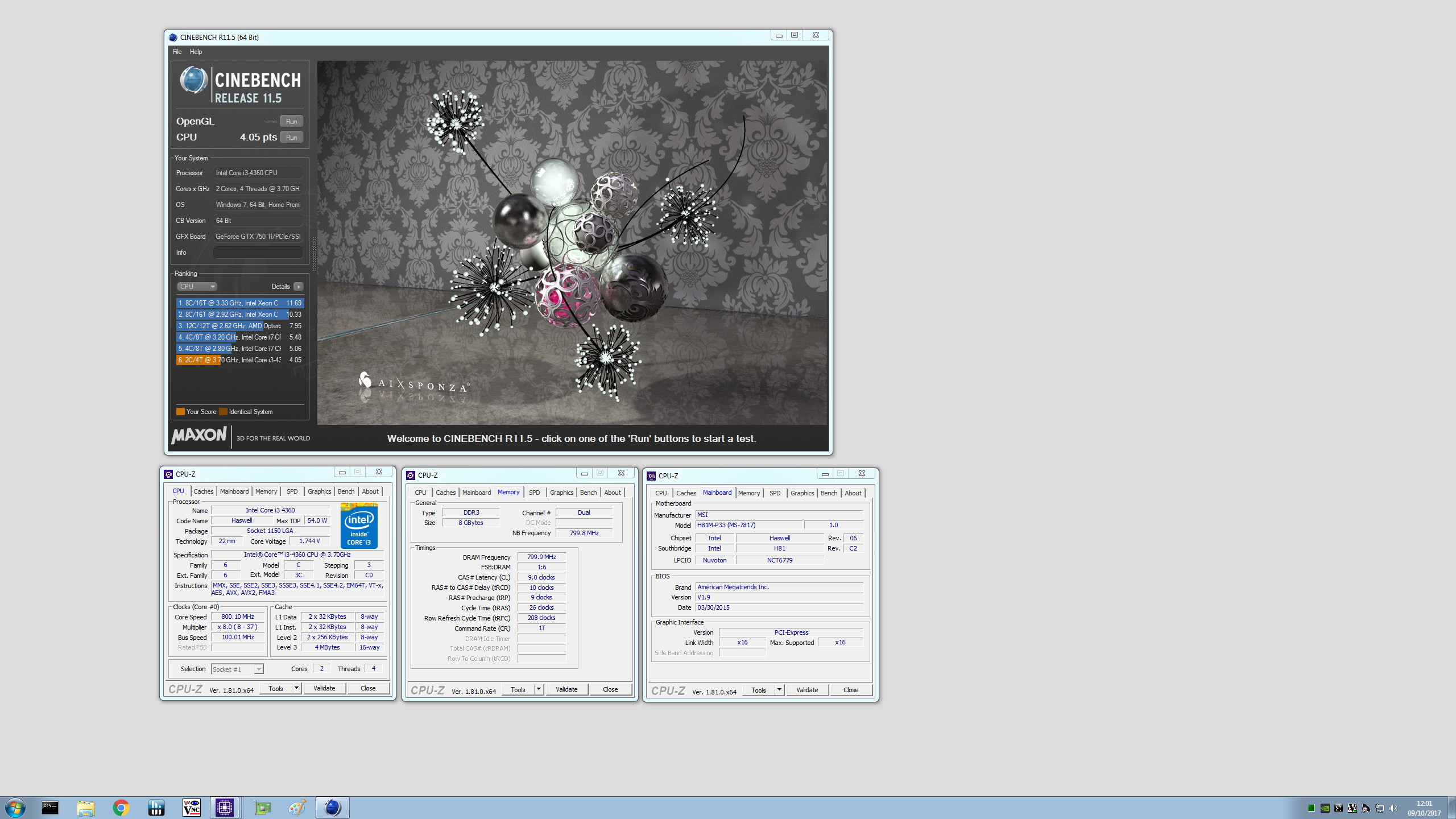Click the Cinebench rendered scene preview
The image size is (1456, 819).
572,243
